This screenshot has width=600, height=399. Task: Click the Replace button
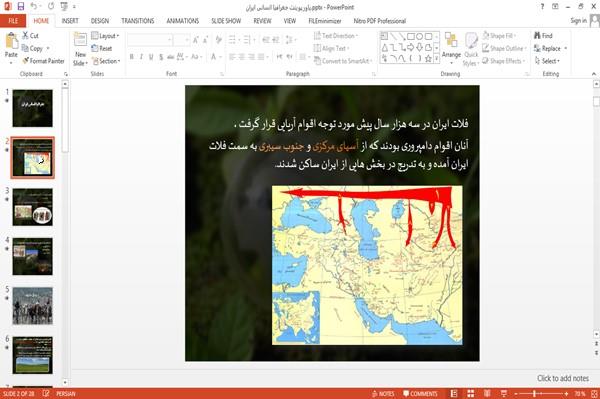point(548,48)
